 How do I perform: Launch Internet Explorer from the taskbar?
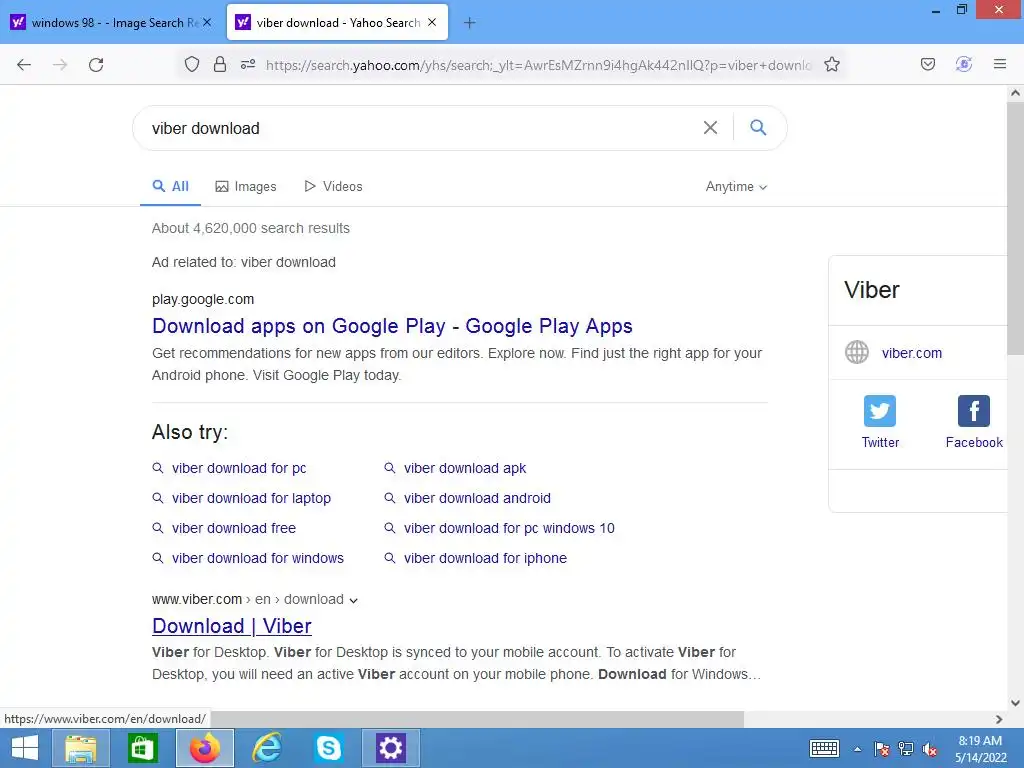pyautogui.click(x=266, y=748)
